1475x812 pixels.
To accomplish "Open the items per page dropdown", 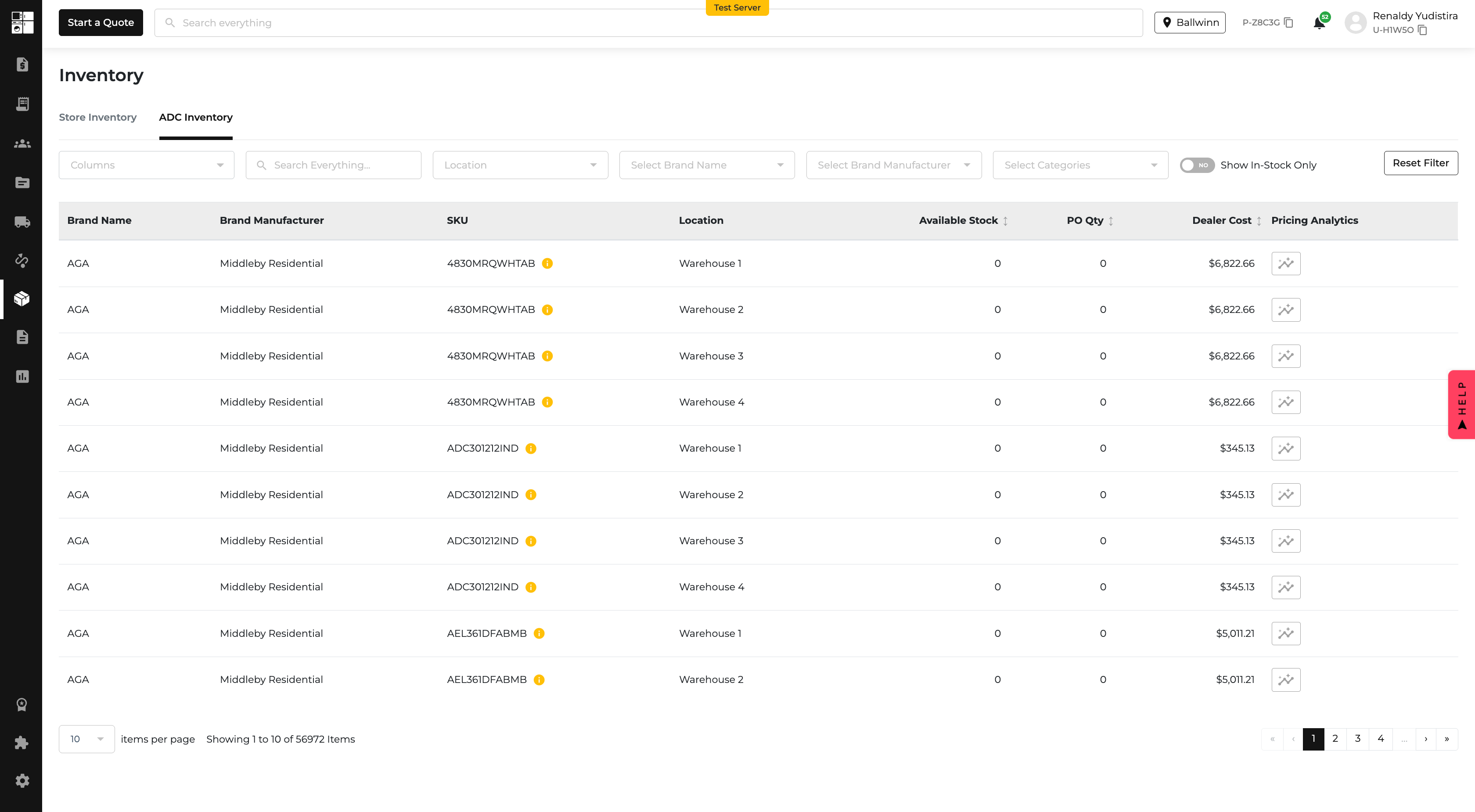I will [x=86, y=739].
